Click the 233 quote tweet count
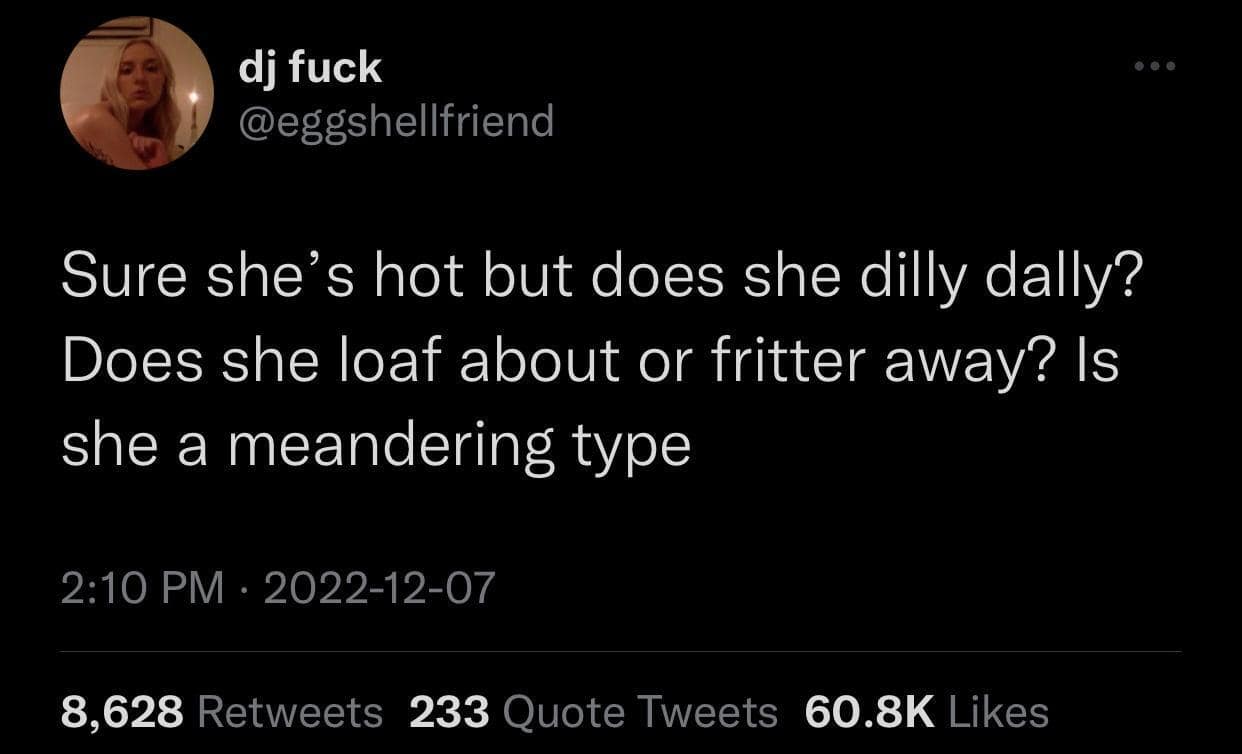Image resolution: width=1242 pixels, height=754 pixels. [450, 712]
